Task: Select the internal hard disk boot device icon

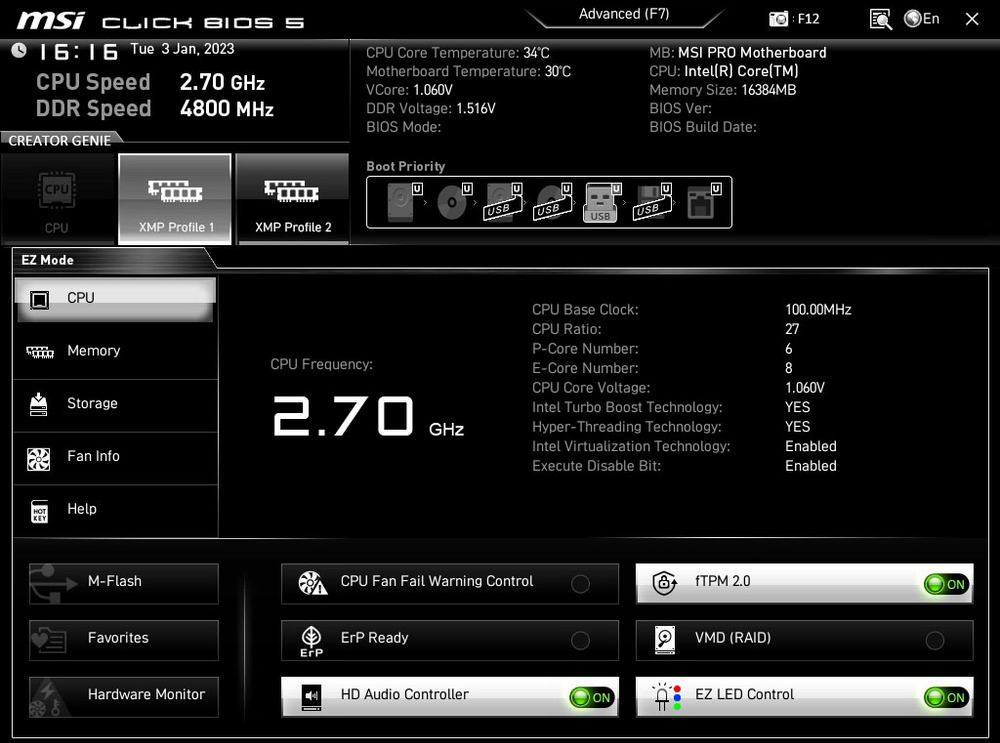Action: pyautogui.click(x=404, y=202)
